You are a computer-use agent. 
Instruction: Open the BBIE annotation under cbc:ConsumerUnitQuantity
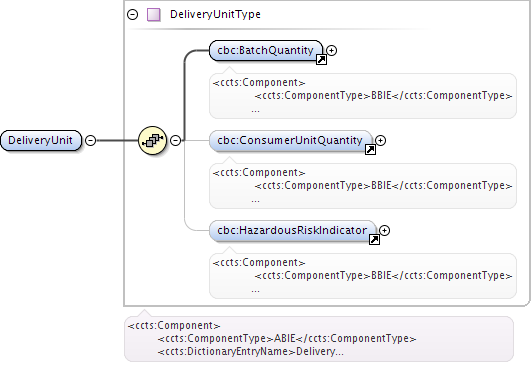point(363,186)
